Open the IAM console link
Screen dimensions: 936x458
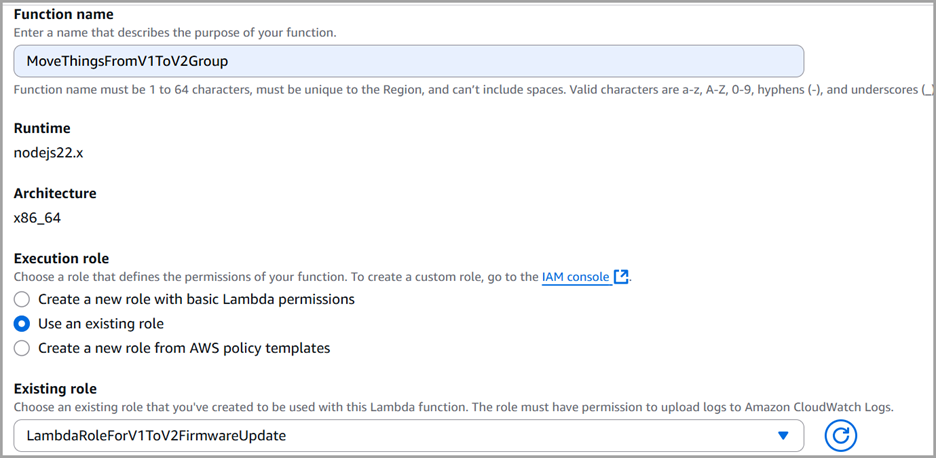pos(575,277)
